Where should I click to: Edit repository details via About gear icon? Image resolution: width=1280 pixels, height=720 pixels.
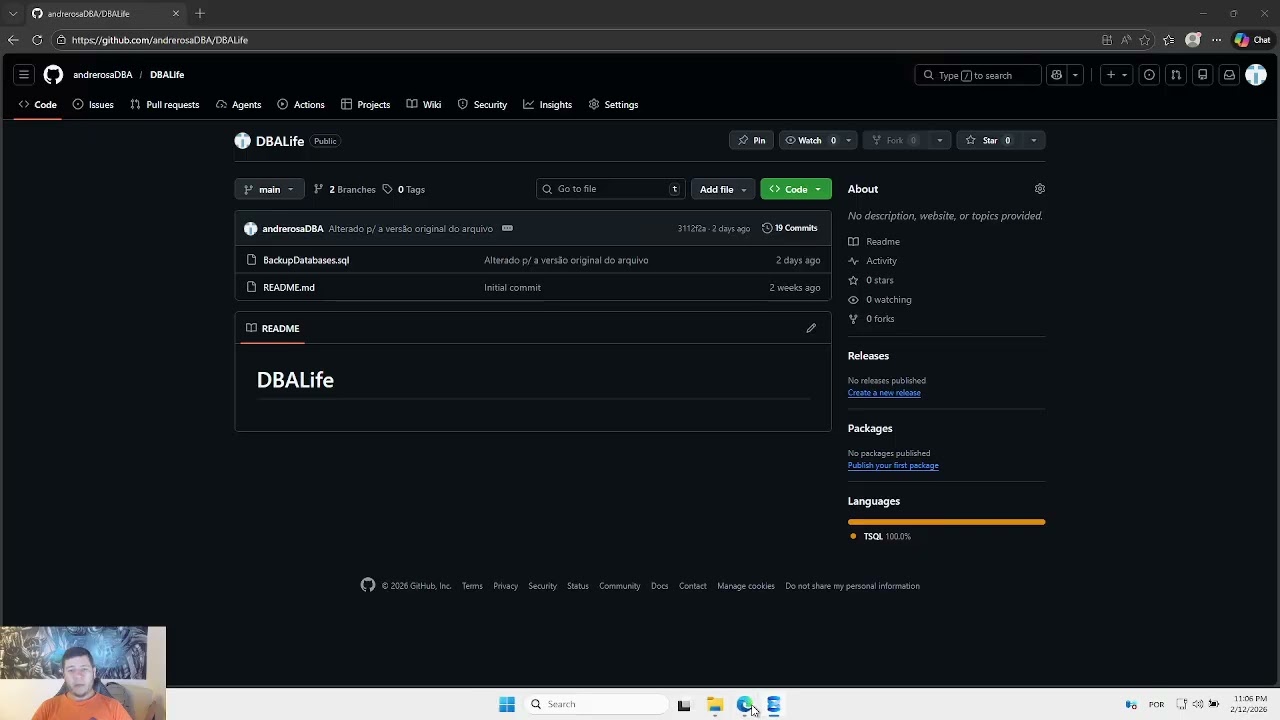[x=1039, y=189]
